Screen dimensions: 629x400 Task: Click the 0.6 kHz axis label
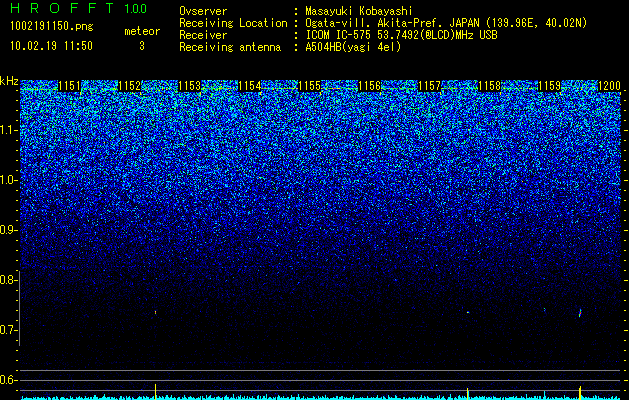(x=9, y=380)
